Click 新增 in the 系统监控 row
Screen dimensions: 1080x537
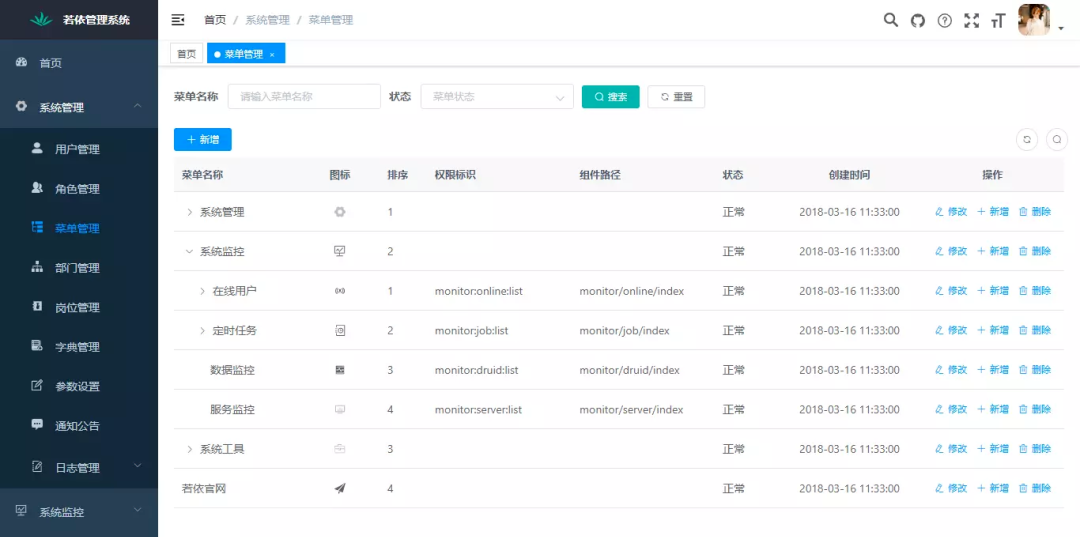(993, 251)
